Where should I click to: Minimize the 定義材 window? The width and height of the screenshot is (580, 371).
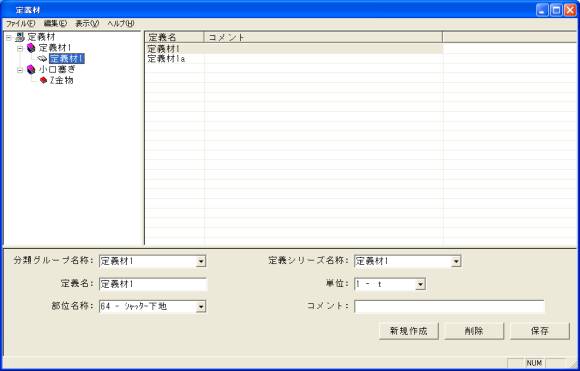(x=543, y=10)
